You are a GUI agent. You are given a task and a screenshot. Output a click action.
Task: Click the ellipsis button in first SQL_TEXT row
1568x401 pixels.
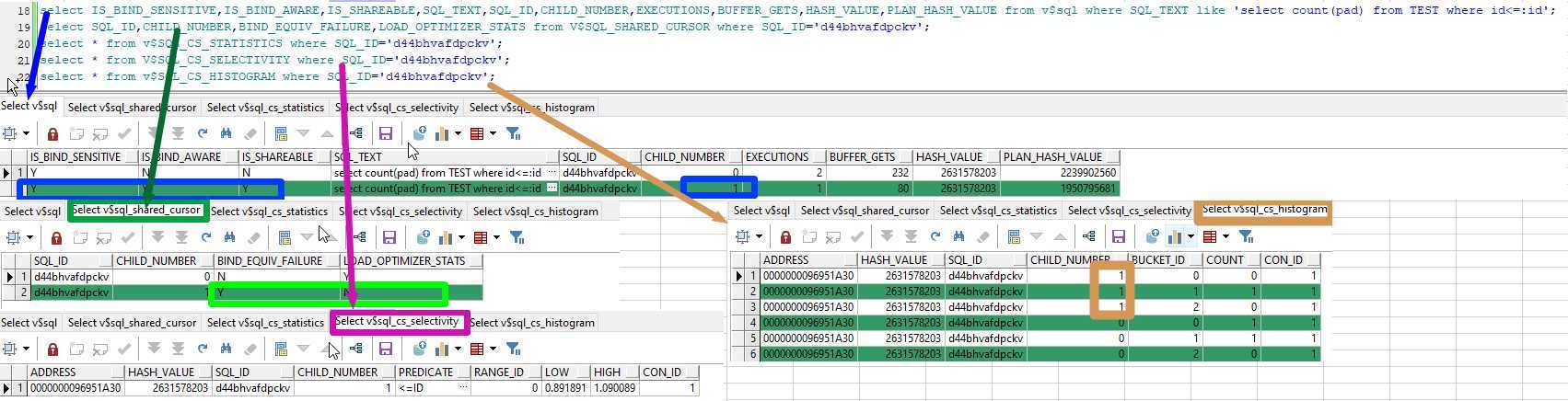pyautogui.click(x=552, y=173)
